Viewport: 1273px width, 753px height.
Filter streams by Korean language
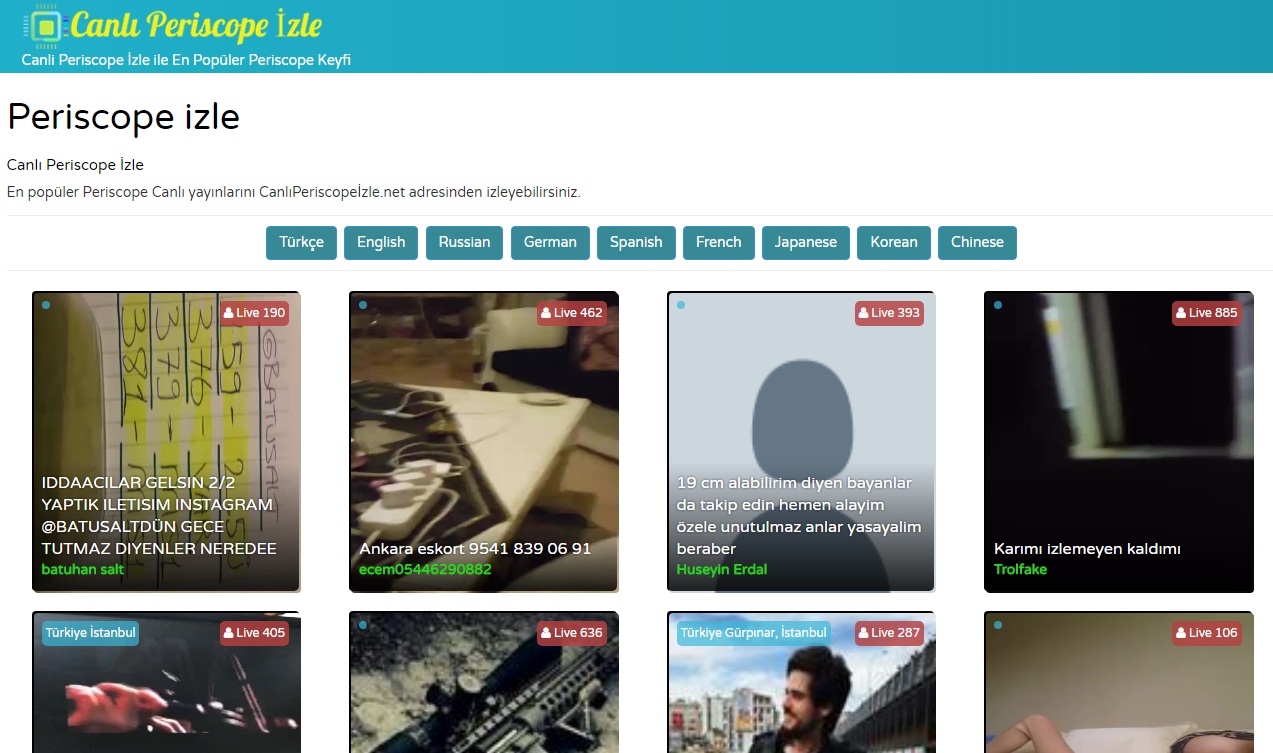point(894,242)
